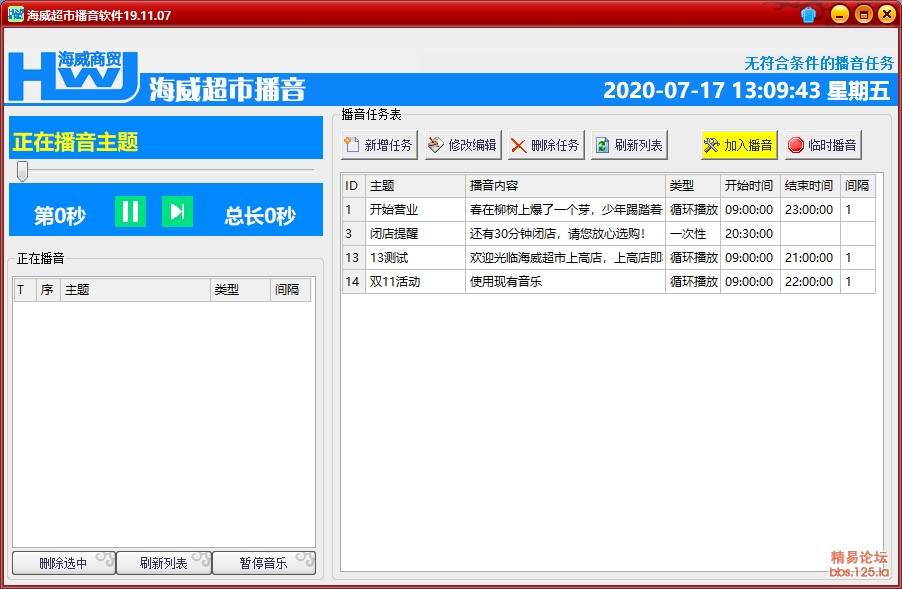The width and height of the screenshot is (902, 589).
Task: Click the T column header in the playing list
Action: [25, 289]
